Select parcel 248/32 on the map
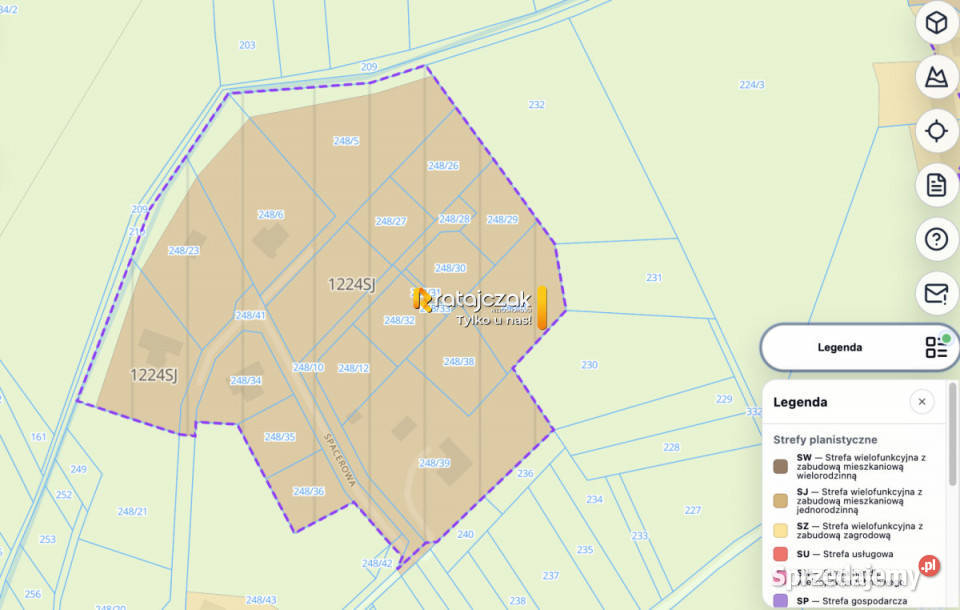The image size is (960, 610). pos(399,320)
